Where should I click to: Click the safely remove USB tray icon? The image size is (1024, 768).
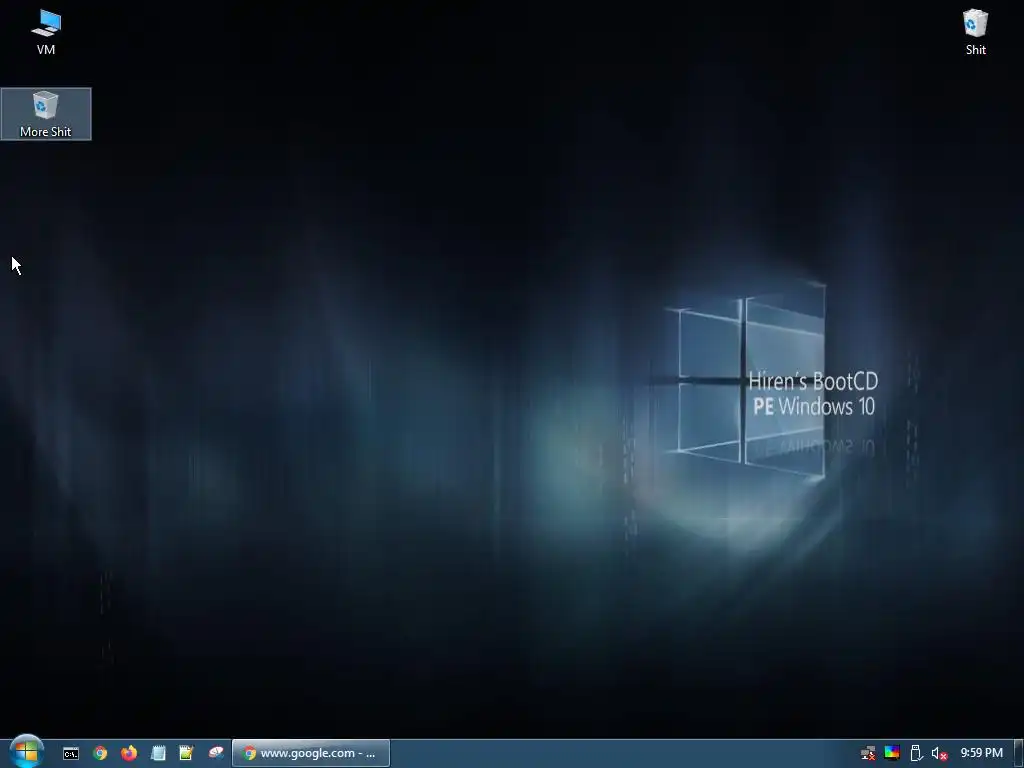[916, 754]
